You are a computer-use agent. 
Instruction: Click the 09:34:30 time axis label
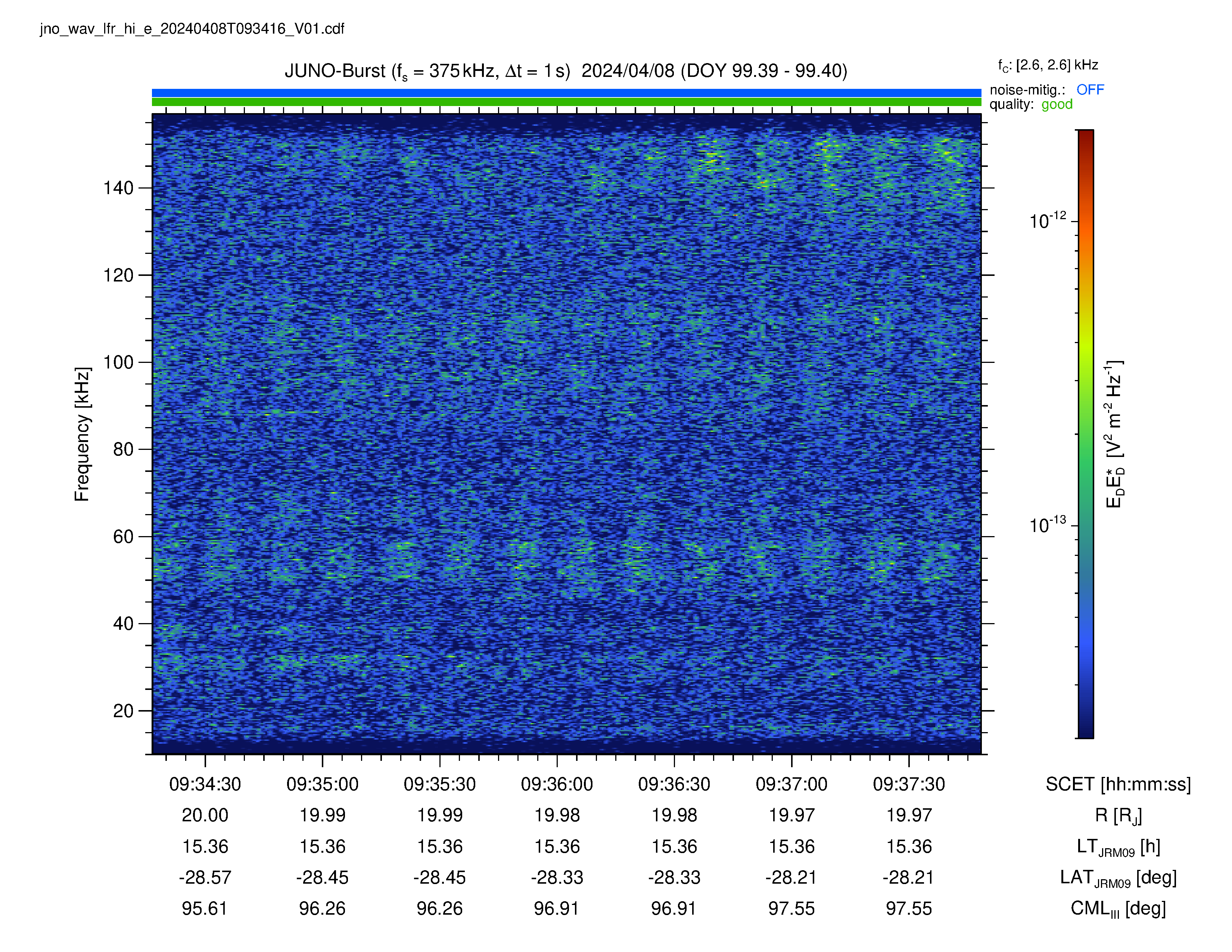[x=205, y=784]
